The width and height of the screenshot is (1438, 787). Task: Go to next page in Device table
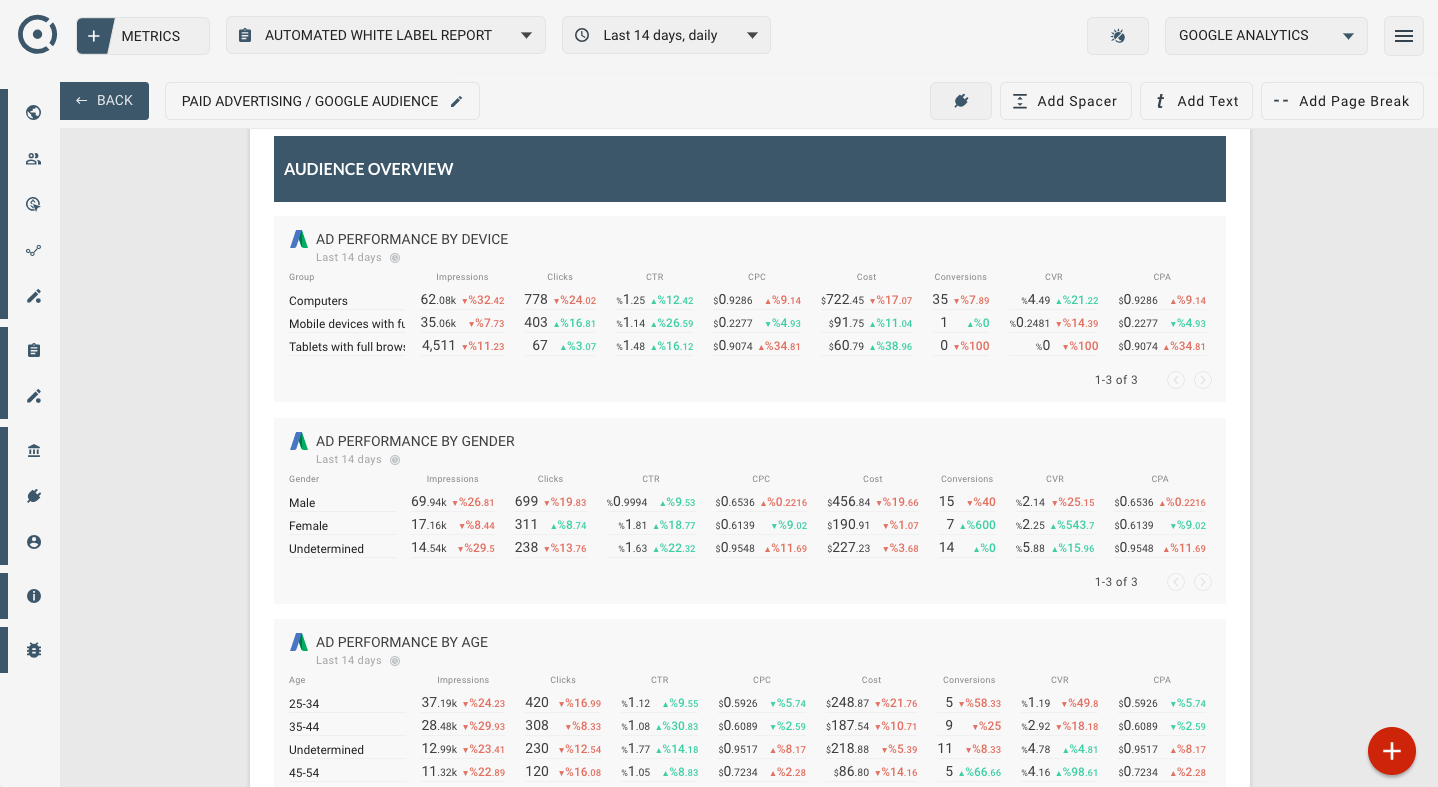click(1203, 380)
